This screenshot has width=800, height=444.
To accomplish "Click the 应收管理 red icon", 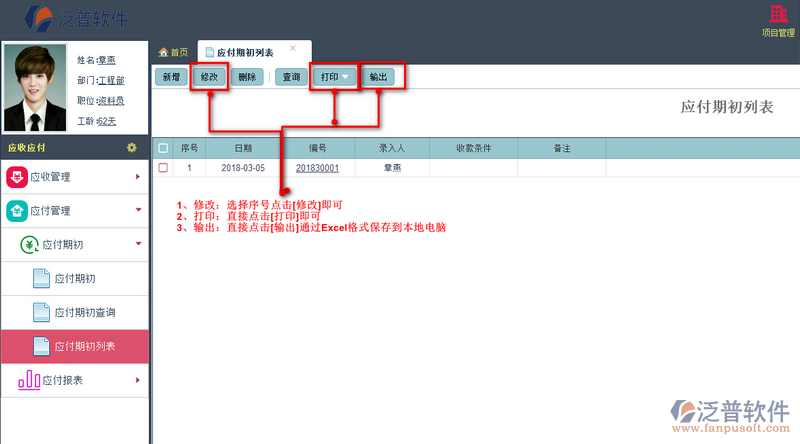I will [x=17, y=177].
